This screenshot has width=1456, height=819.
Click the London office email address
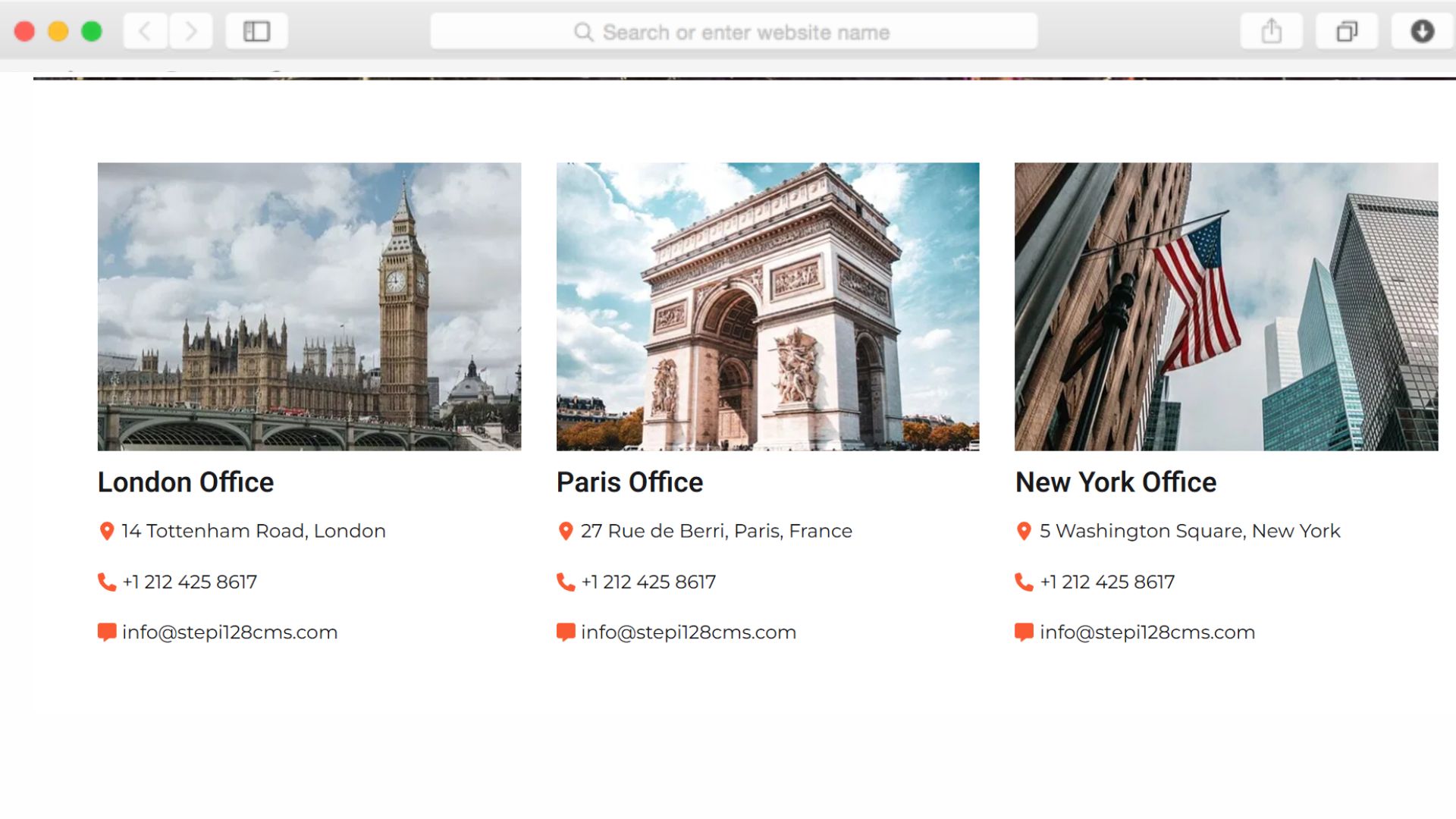click(x=230, y=632)
